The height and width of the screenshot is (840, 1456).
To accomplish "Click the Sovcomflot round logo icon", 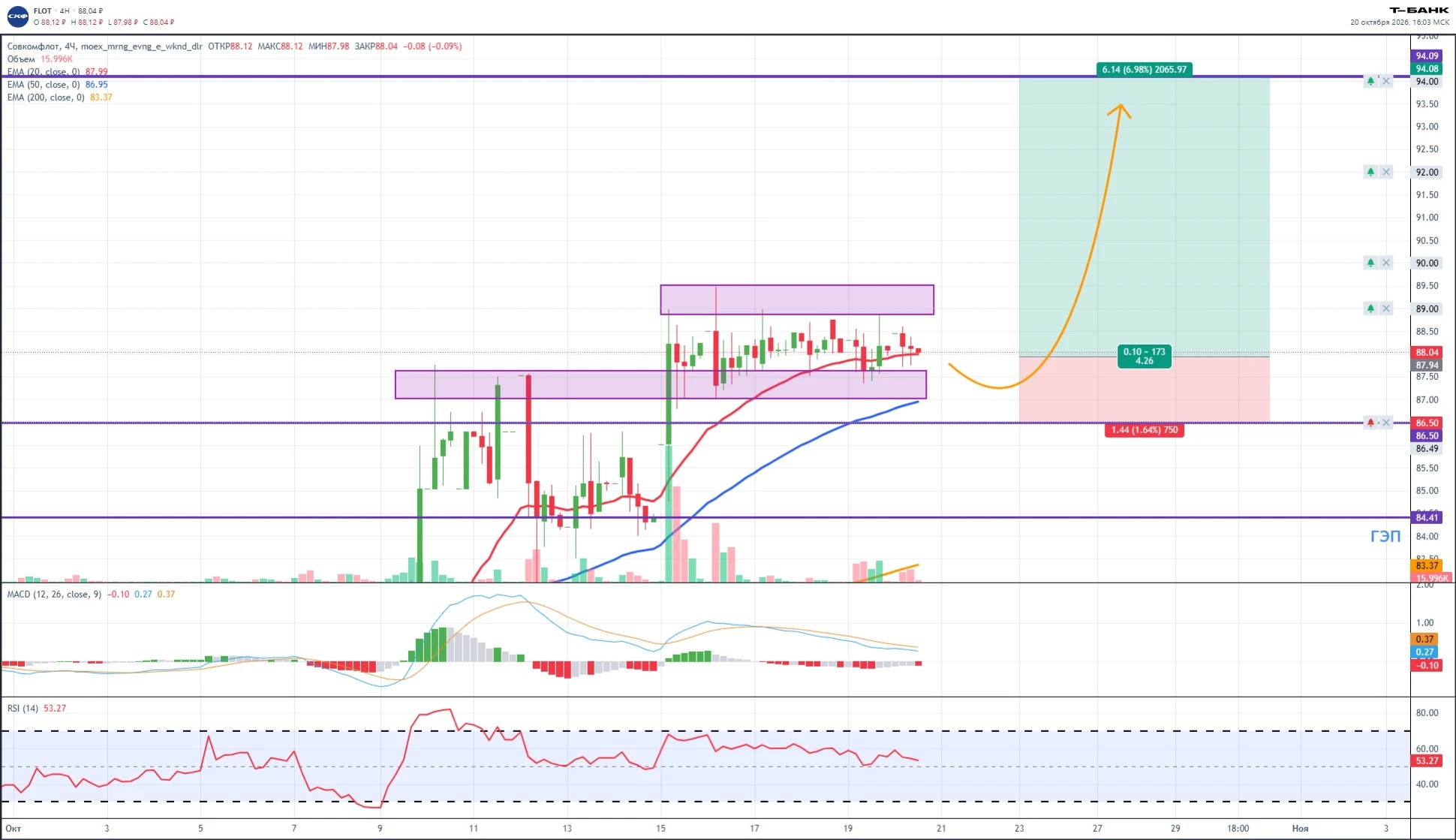I will tap(17, 16).
